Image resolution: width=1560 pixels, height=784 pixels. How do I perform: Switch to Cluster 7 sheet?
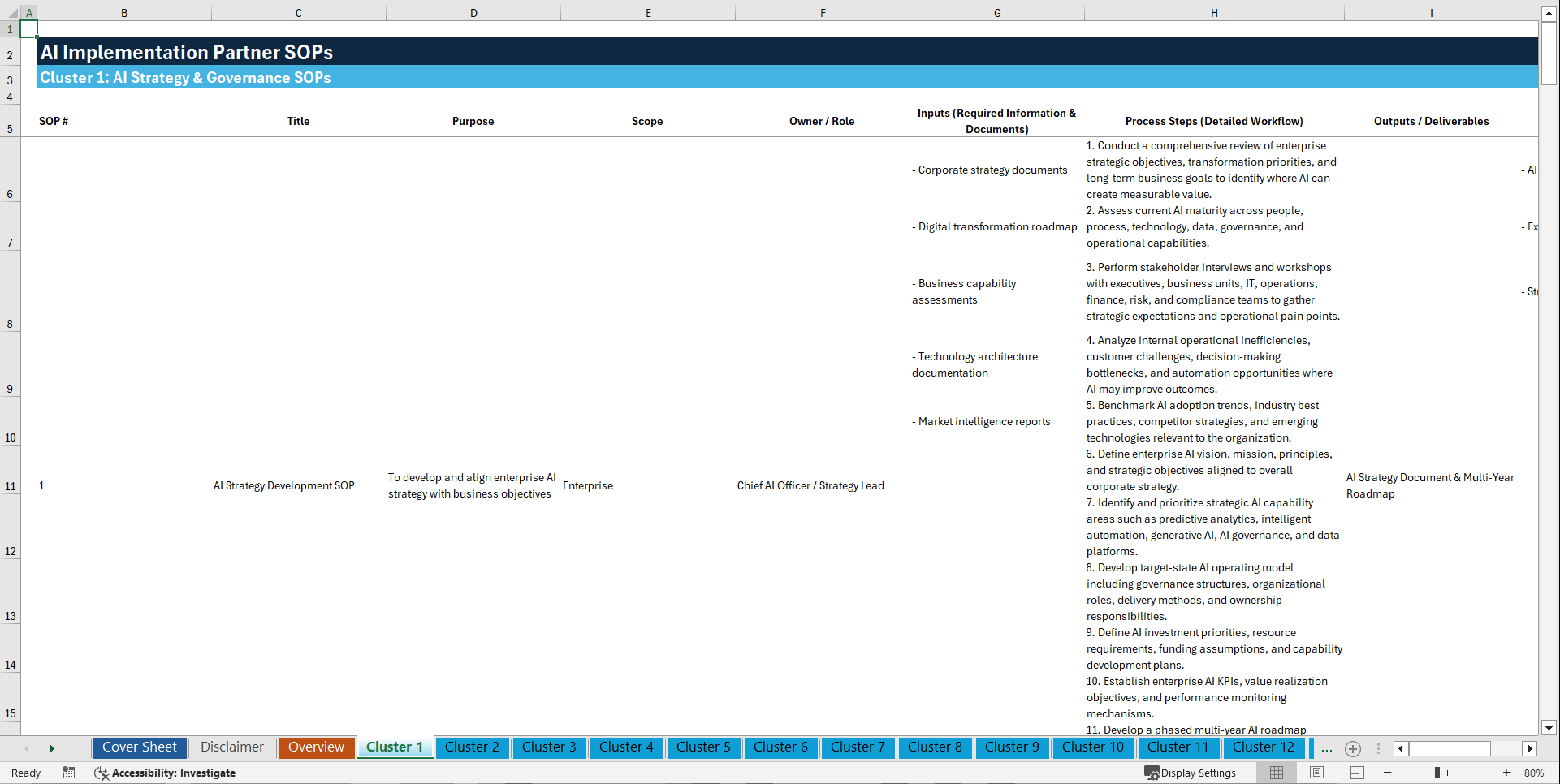tap(858, 747)
